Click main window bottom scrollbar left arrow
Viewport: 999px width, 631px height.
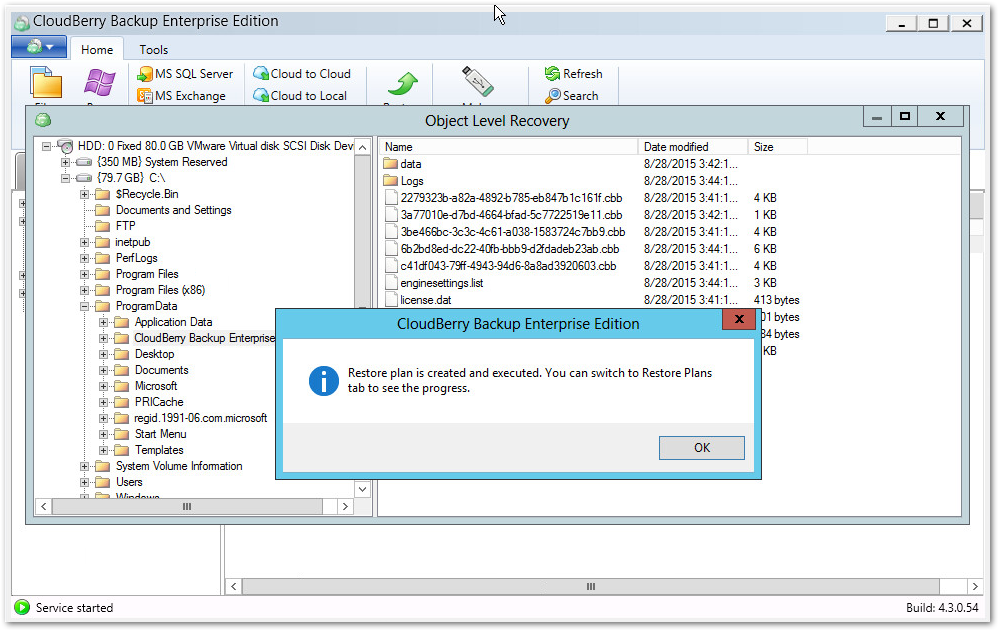234,586
